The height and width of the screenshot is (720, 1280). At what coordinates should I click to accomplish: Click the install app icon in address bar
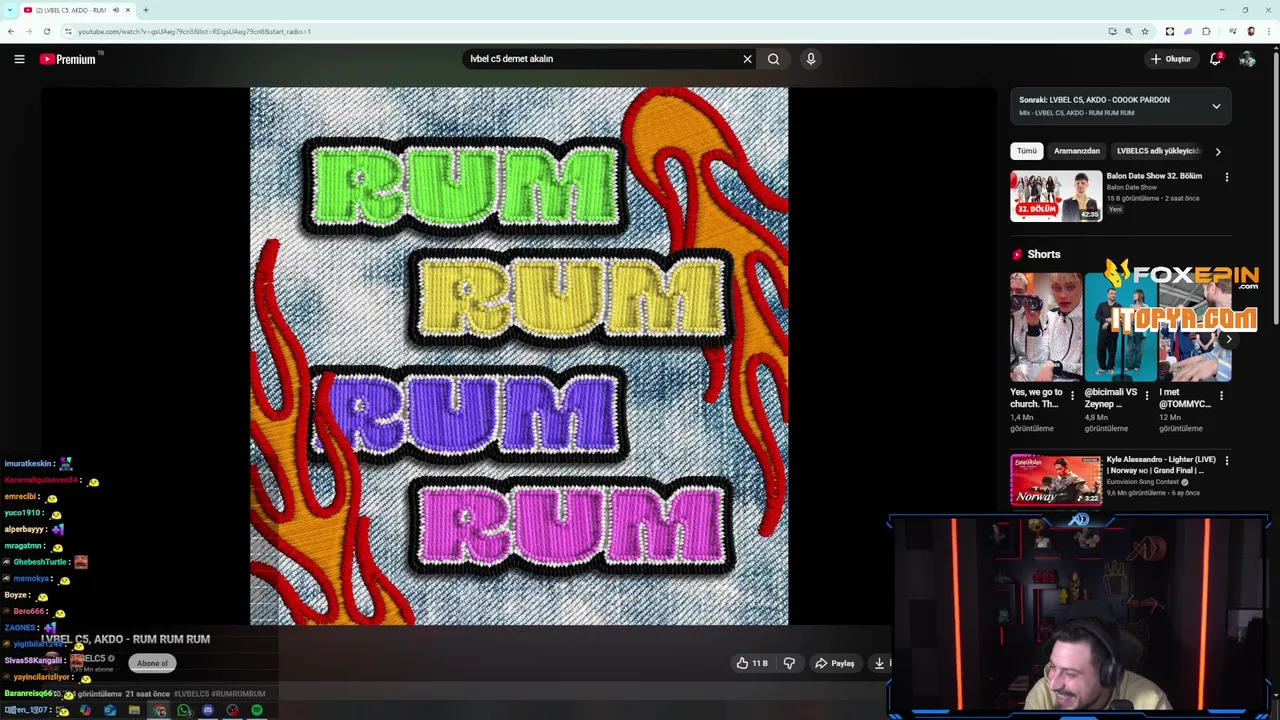(x=1112, y=31)
